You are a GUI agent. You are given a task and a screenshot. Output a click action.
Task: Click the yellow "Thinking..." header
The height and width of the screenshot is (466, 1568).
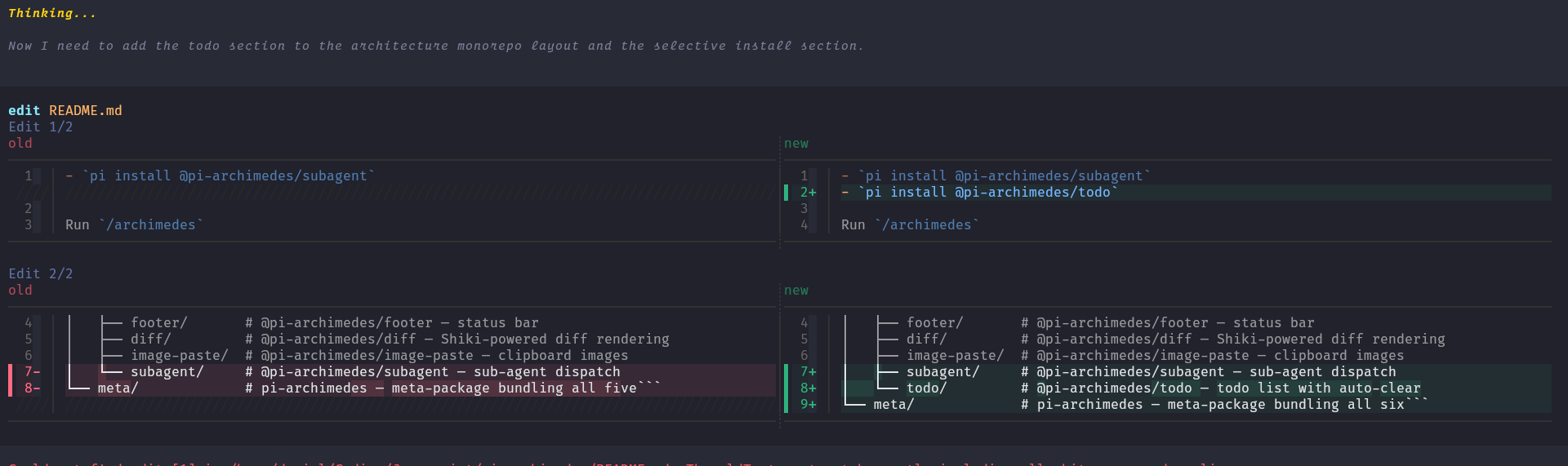(x=52, y=13)
